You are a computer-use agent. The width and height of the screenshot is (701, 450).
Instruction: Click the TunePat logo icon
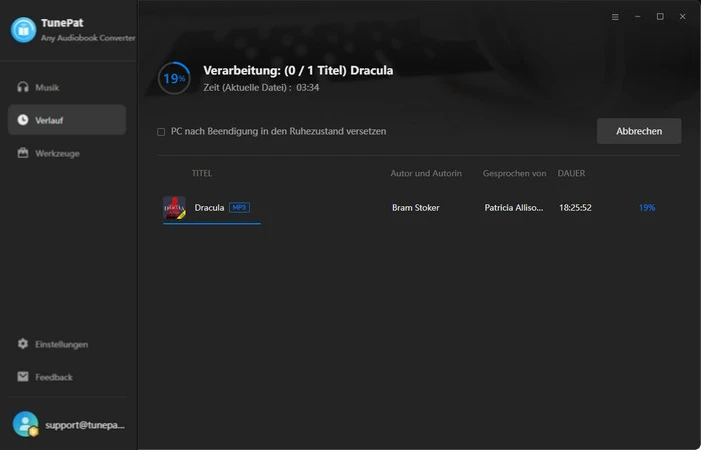pos(23,30)
